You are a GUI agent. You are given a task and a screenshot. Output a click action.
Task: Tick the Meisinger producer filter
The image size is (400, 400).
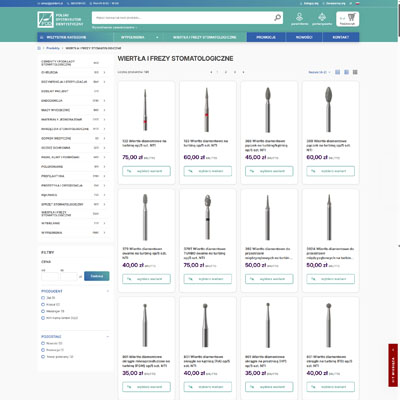pyautogui.click(x=43, y=311)
